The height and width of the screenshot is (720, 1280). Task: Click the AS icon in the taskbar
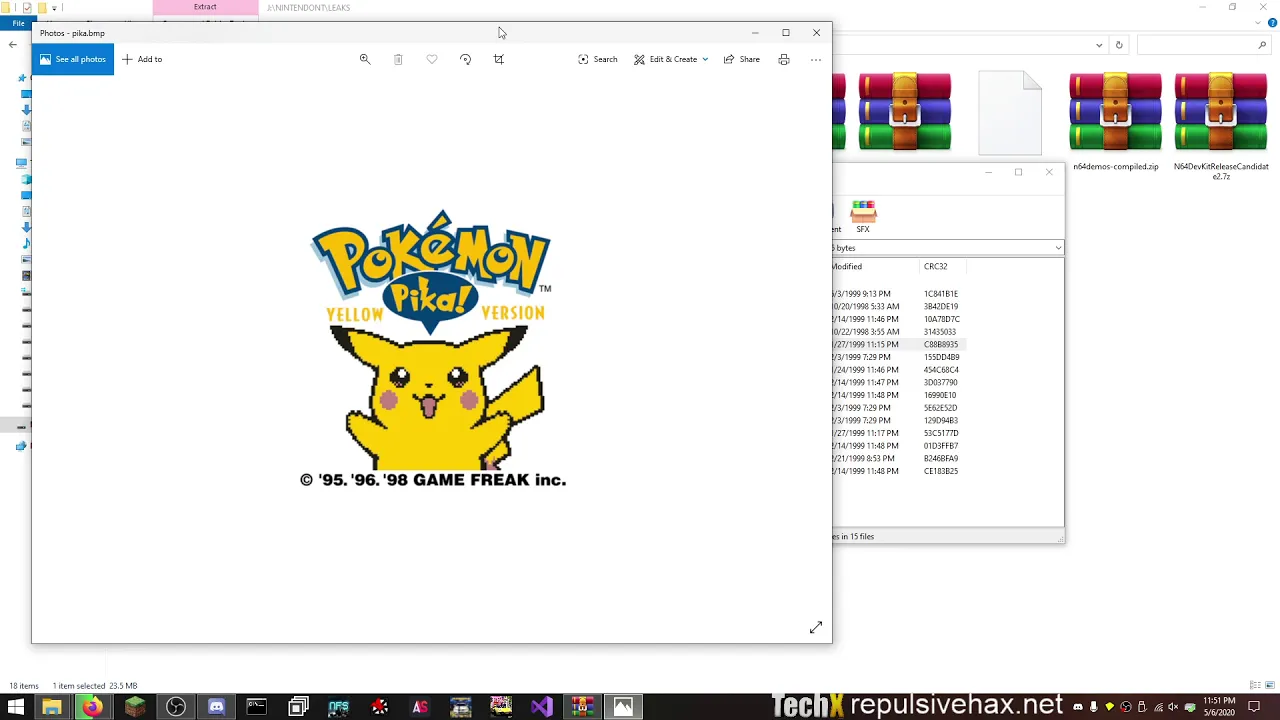(x=420, y=707)
